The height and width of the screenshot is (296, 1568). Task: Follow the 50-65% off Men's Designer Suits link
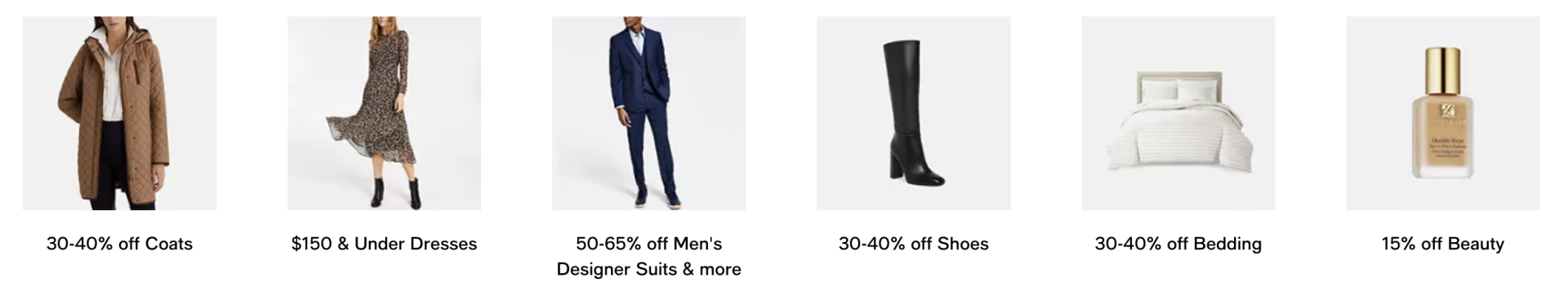pos(648,256)
